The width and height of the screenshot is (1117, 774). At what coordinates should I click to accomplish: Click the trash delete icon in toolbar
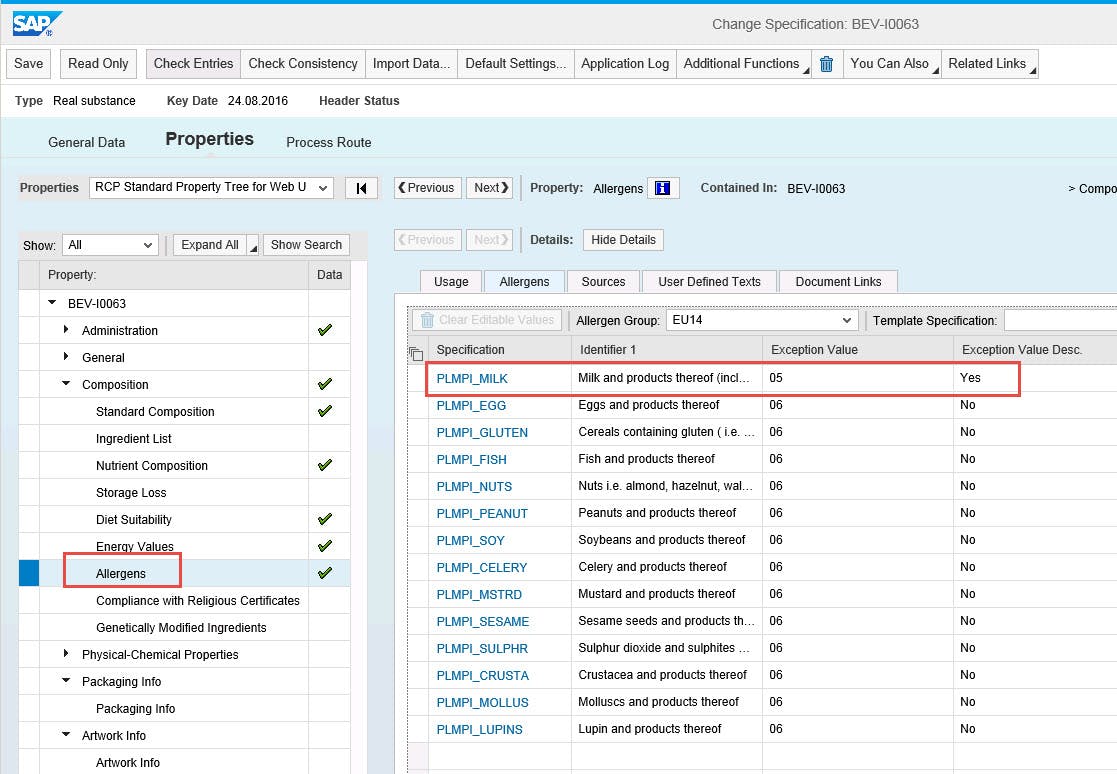coord(826,64)
